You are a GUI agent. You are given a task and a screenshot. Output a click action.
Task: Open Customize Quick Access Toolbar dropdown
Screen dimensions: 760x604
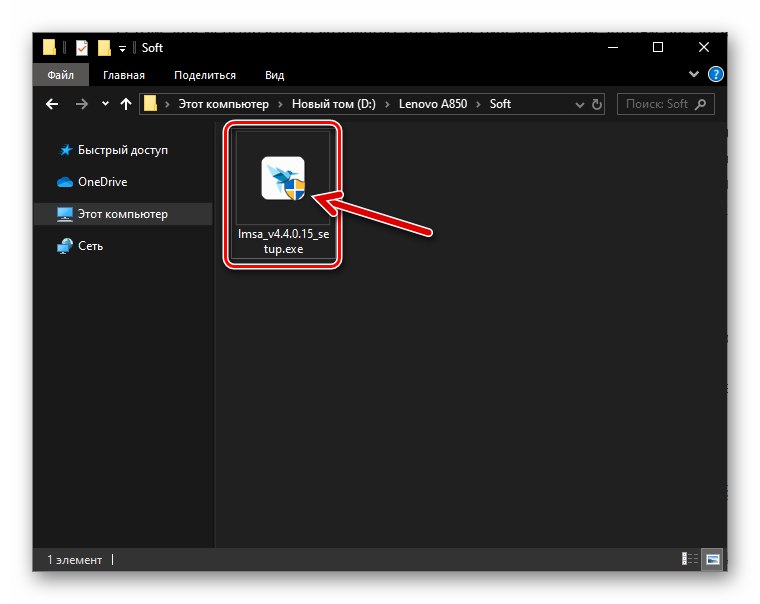tap(122, 48)
